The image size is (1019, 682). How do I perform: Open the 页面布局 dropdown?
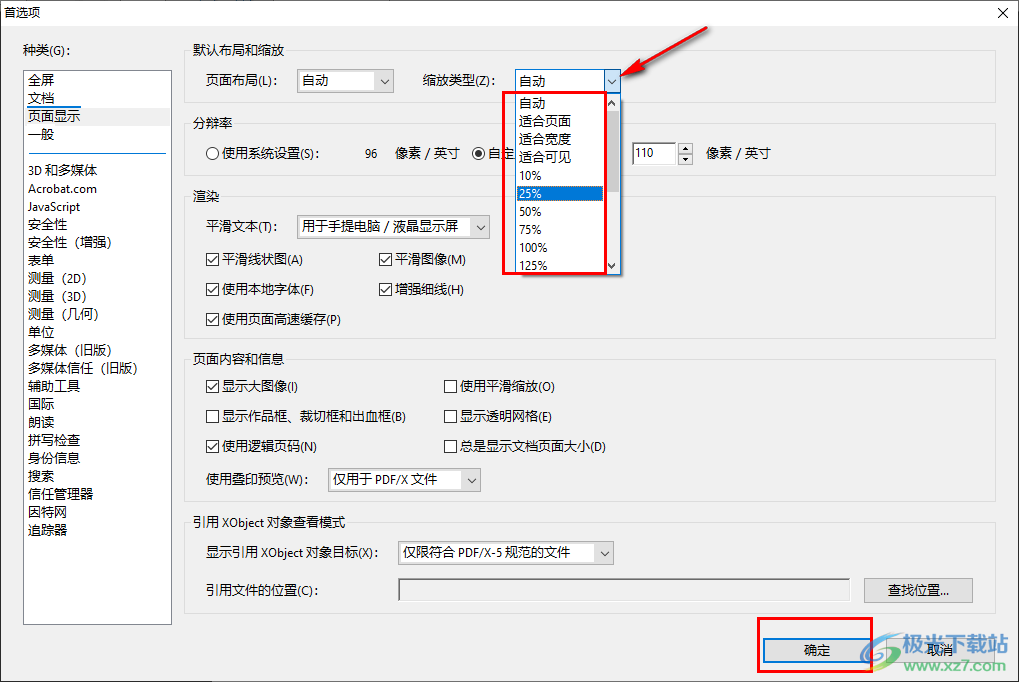point(345,81)
